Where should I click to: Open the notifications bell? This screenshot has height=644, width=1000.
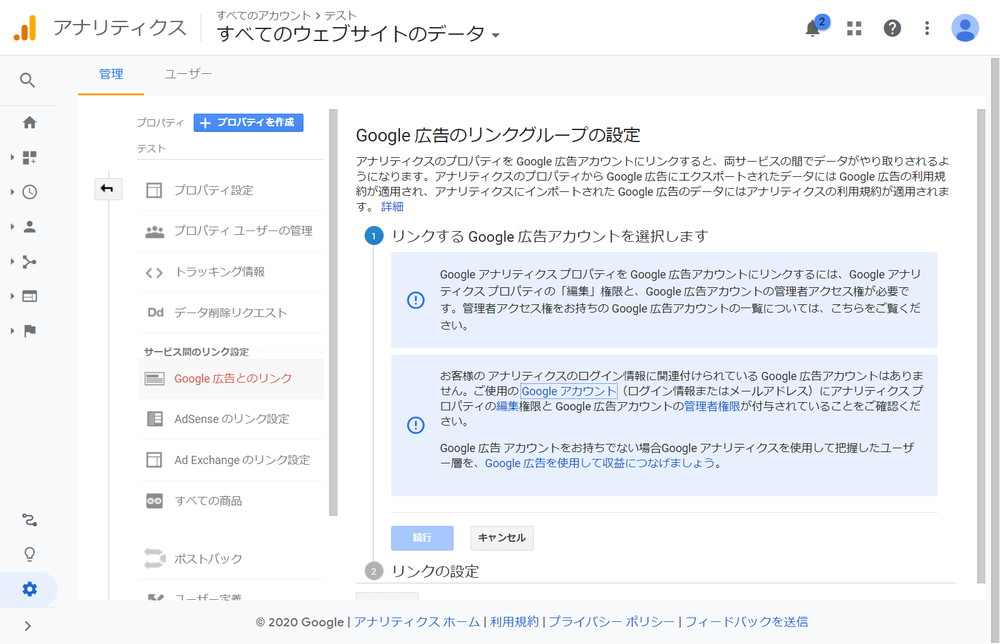[812, 28]
